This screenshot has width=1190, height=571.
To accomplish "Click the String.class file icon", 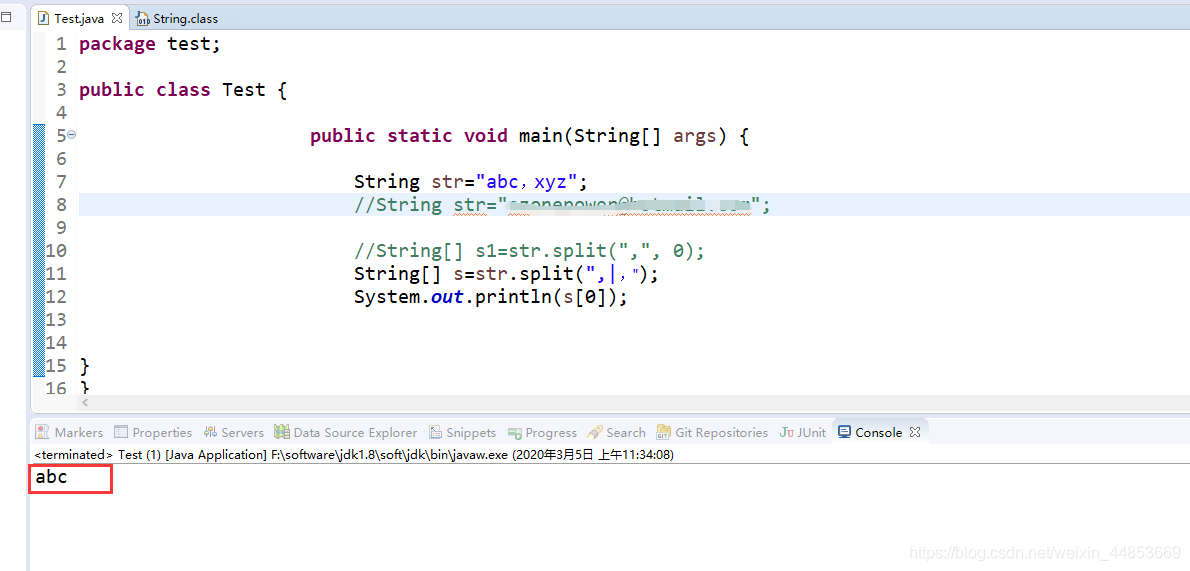I will coord(143,19).
